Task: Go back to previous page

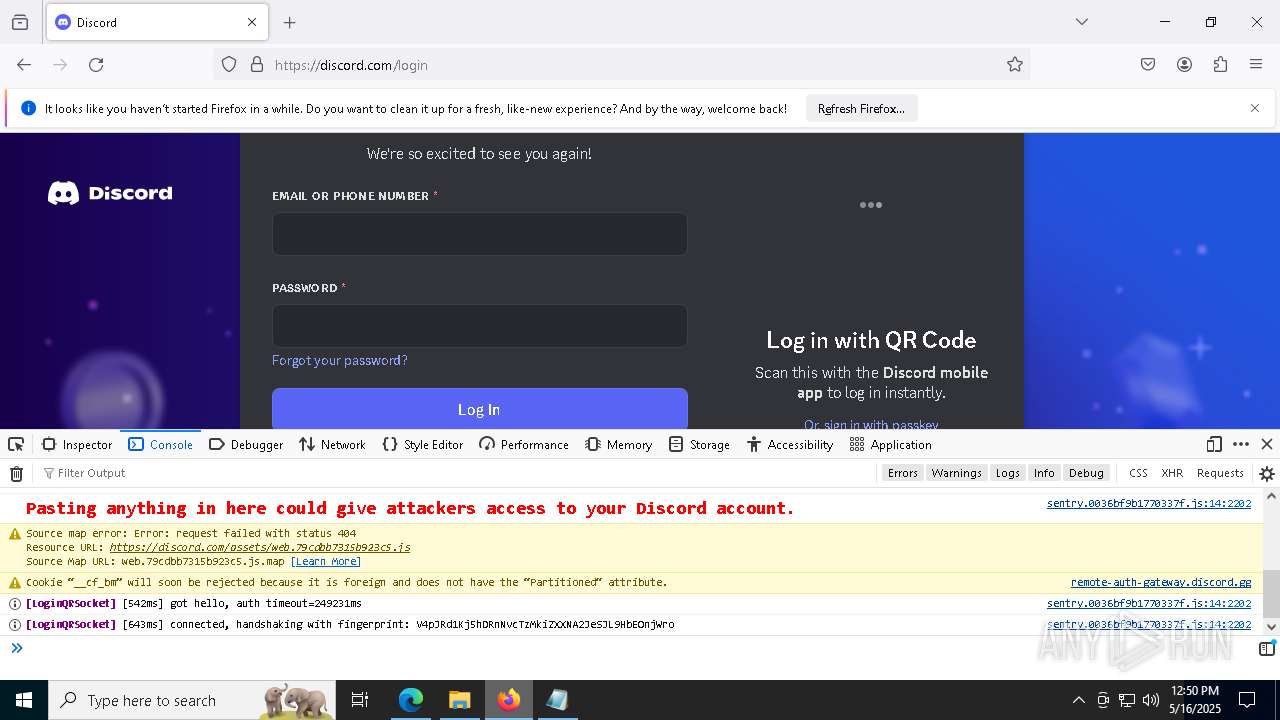Action: pyautogui.click(x=24, y=65)
